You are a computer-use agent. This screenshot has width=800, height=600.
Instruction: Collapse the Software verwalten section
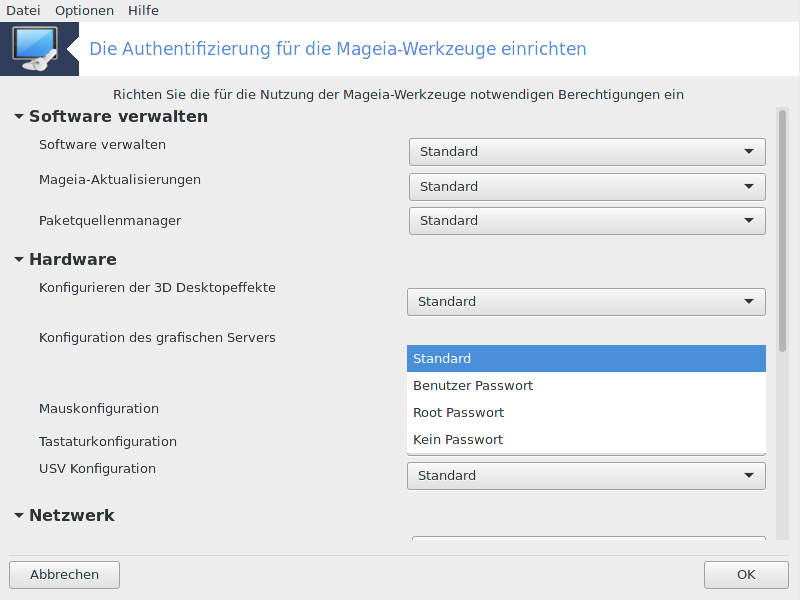[x=19, y=117]
